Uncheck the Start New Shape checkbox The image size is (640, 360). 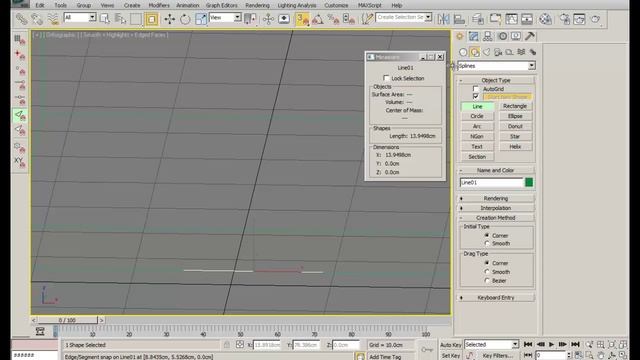[x=476, y=96]
